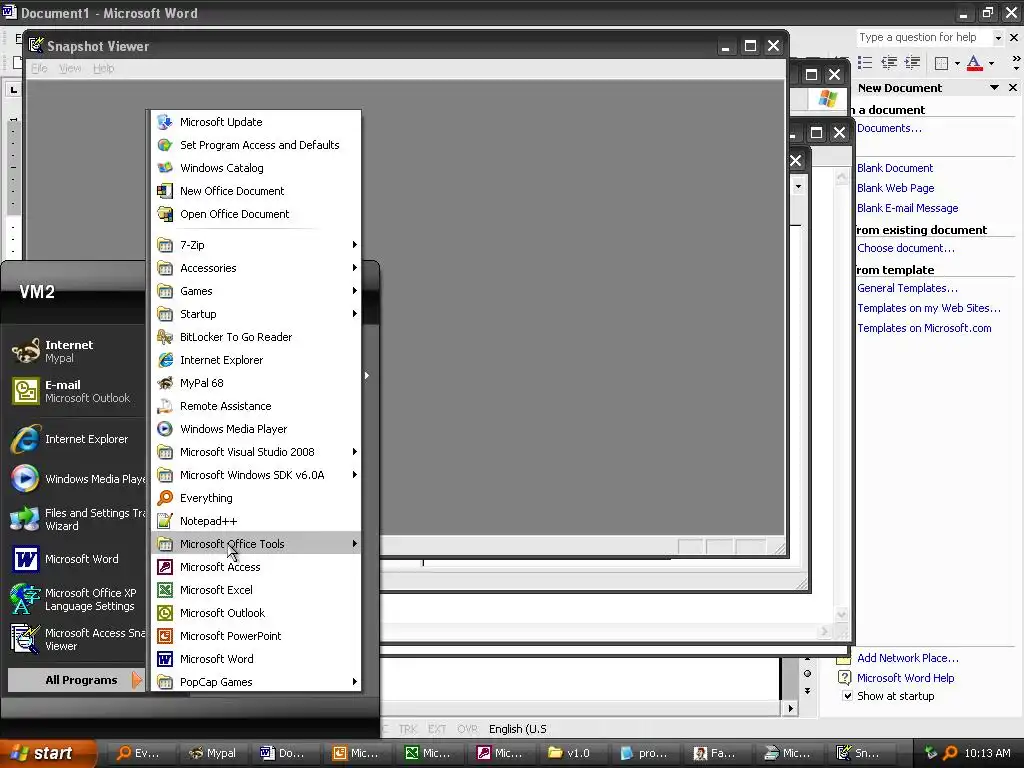Image resolution: width=1024 pixels, height=768 pixels.
Task: Click New Office Document icon
Action: 165,191
